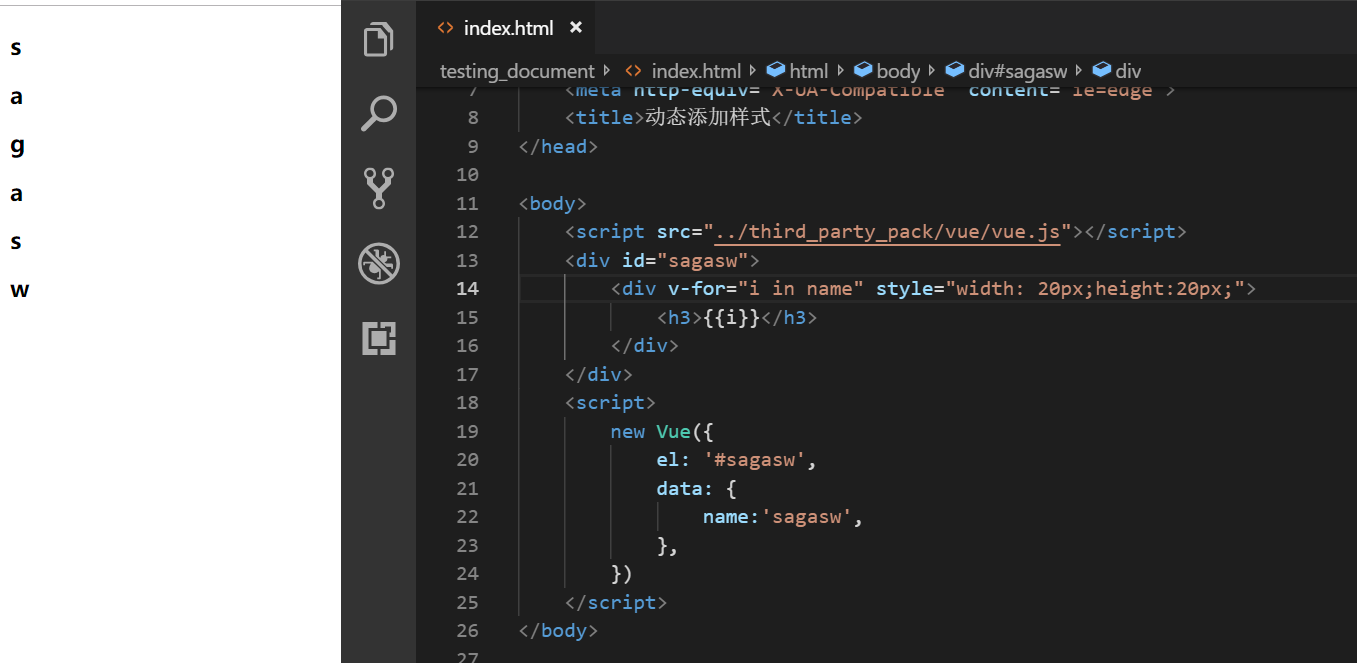This screenshot has height=663, width=1357.
Task: Click the breadcrumb arrow after html
Action: click(x=840, y=71)
